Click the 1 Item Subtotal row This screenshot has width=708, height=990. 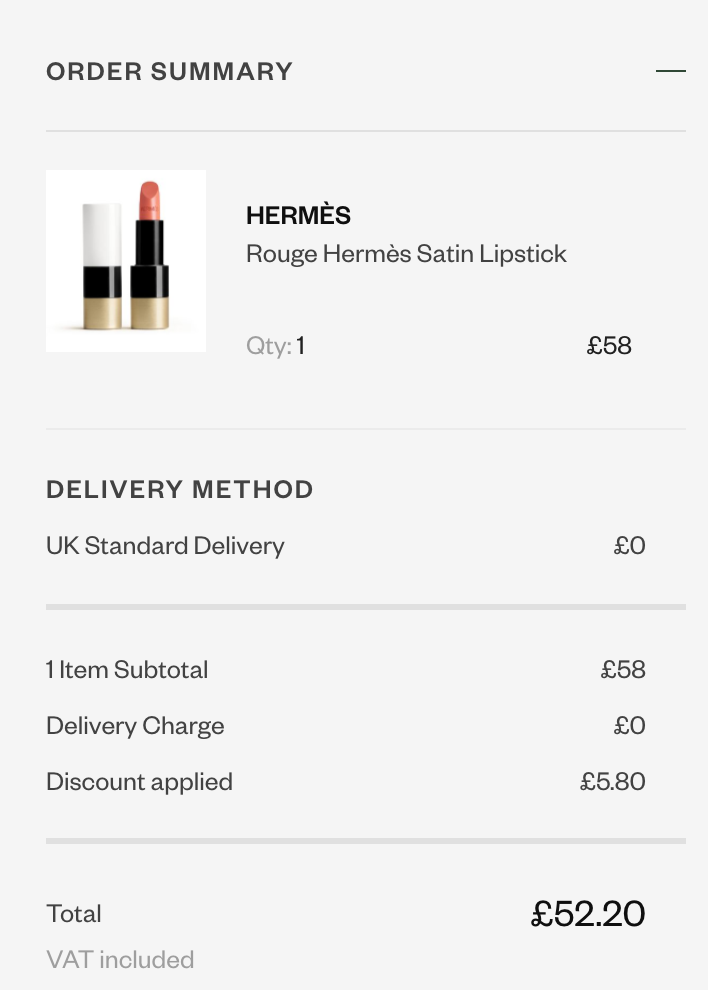[x=345, y=669]
